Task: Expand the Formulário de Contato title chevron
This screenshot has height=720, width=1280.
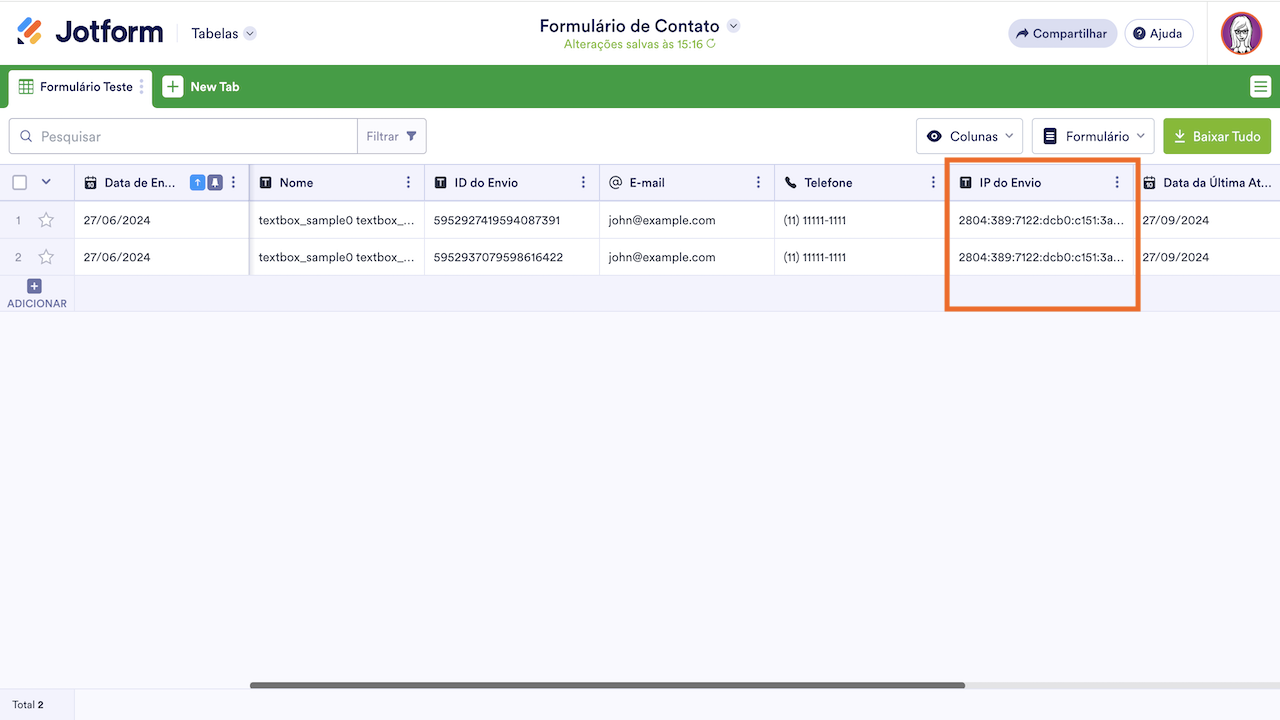Action: click(733, 26)
